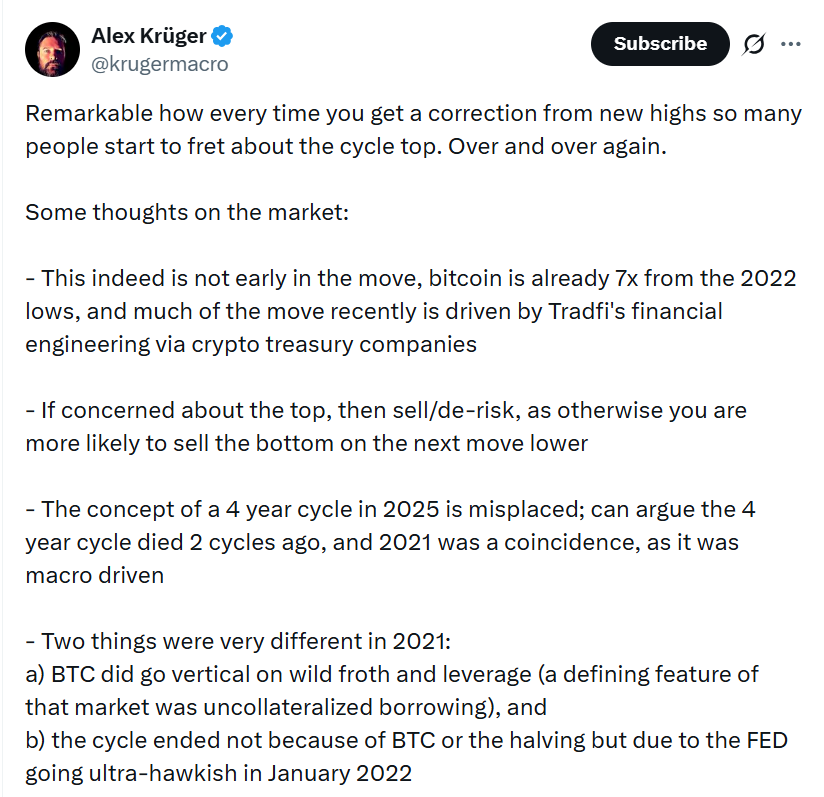Click the line "engineering via crypto treasury companies"
This screenshot has height=797, width=824.
coord(251,345)
